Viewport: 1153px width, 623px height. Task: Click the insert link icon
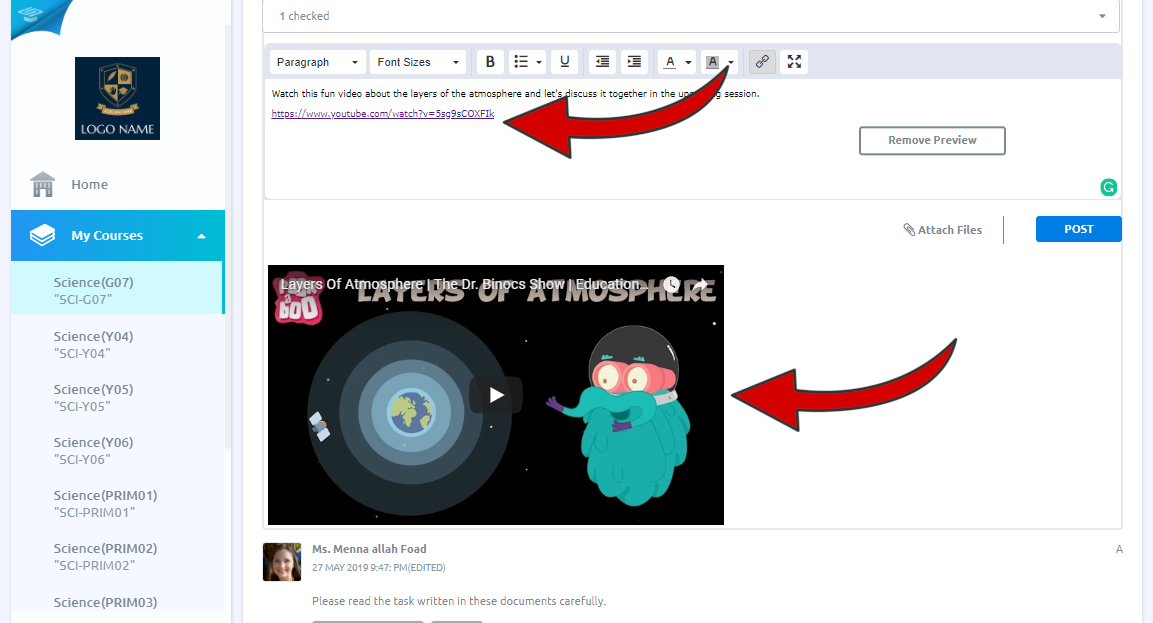pos(763,62)
